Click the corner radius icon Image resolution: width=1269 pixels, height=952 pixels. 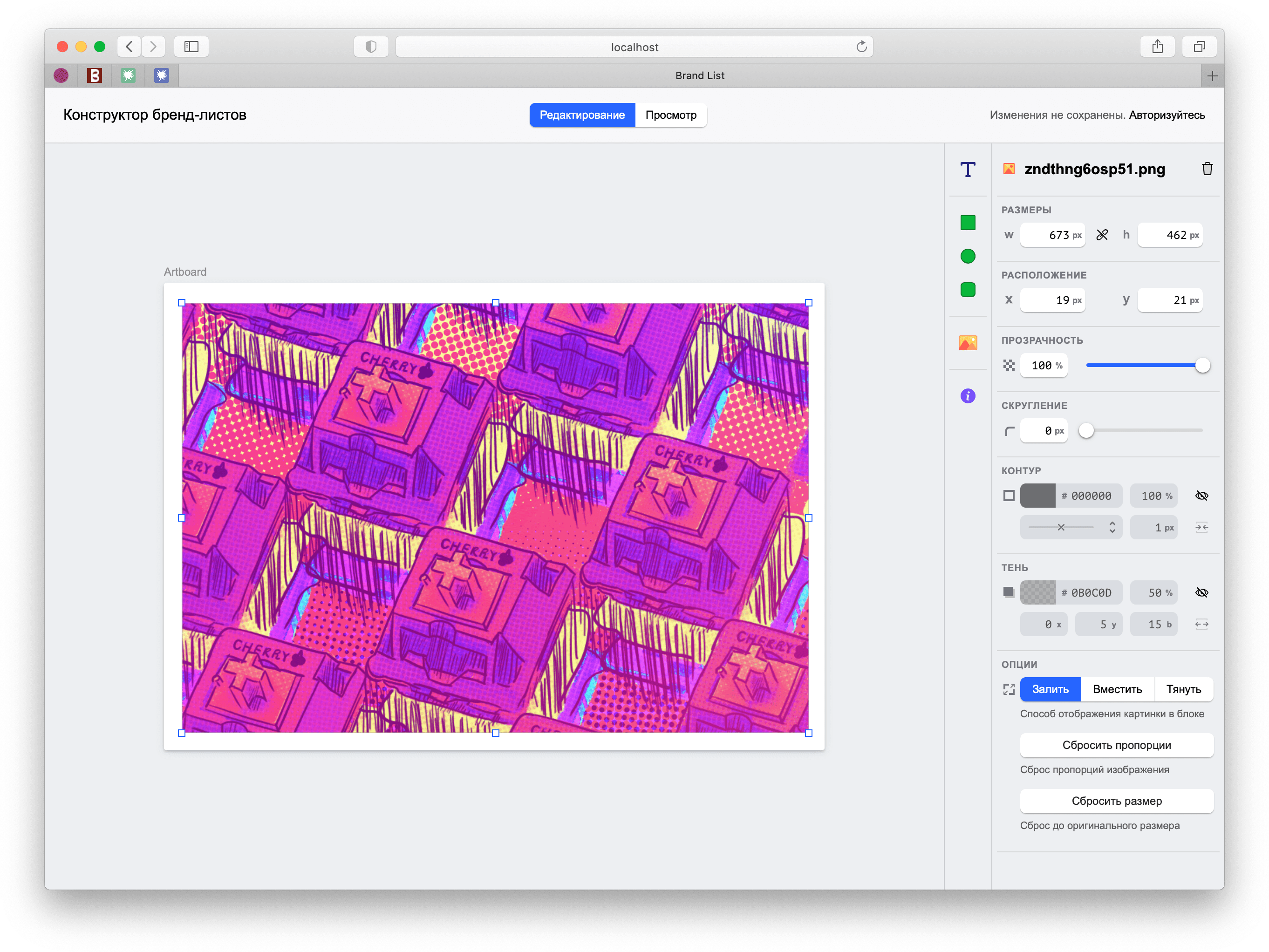[1009, 431]
